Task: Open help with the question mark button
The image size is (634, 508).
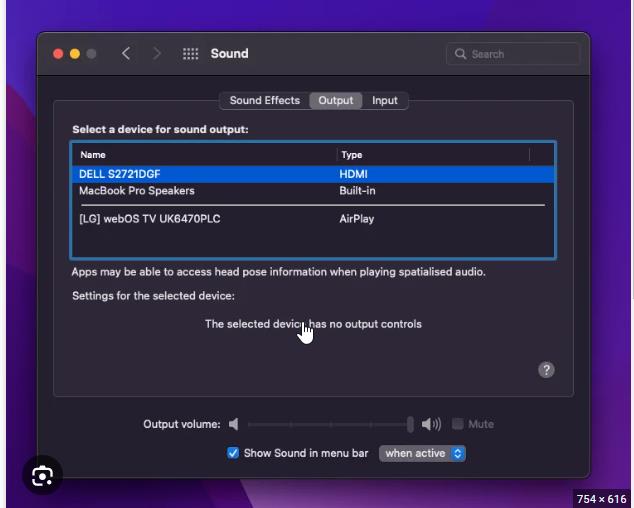Action: pyautogui.click(x=546, y=370)
